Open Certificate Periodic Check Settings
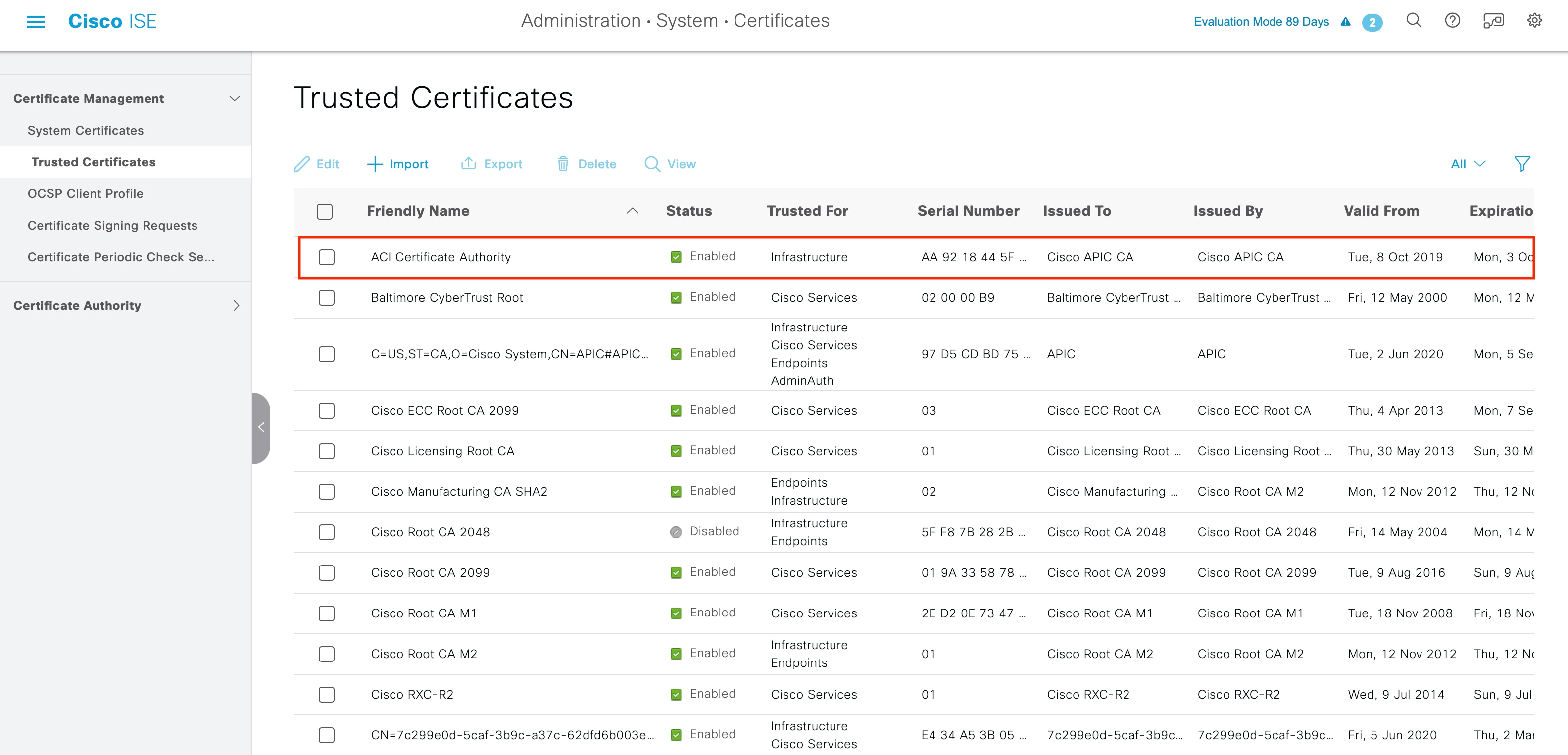Screen dimensions: 1568x755 coord(121,257)
